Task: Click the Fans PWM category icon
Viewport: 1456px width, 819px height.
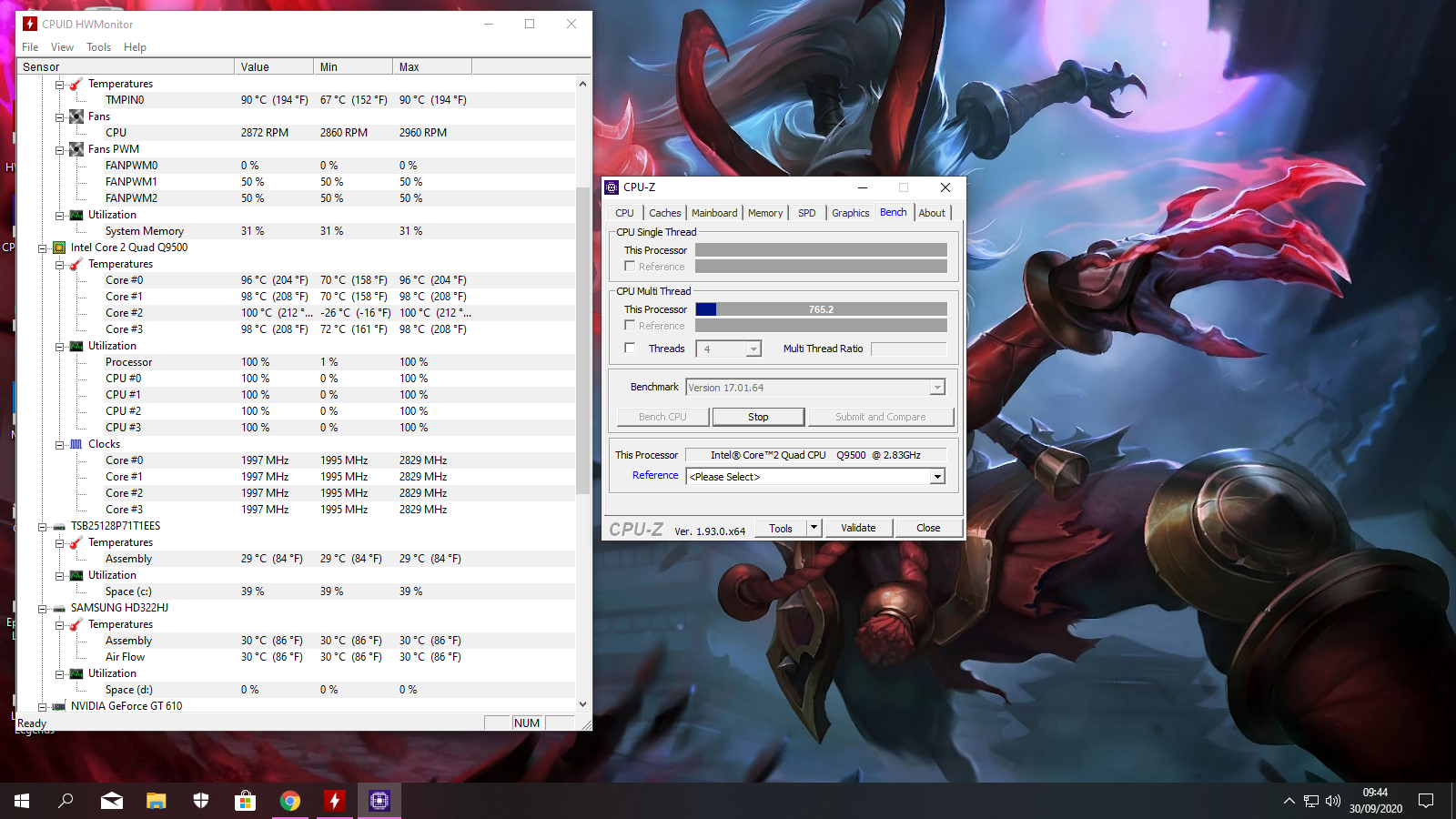Action: 76,149
